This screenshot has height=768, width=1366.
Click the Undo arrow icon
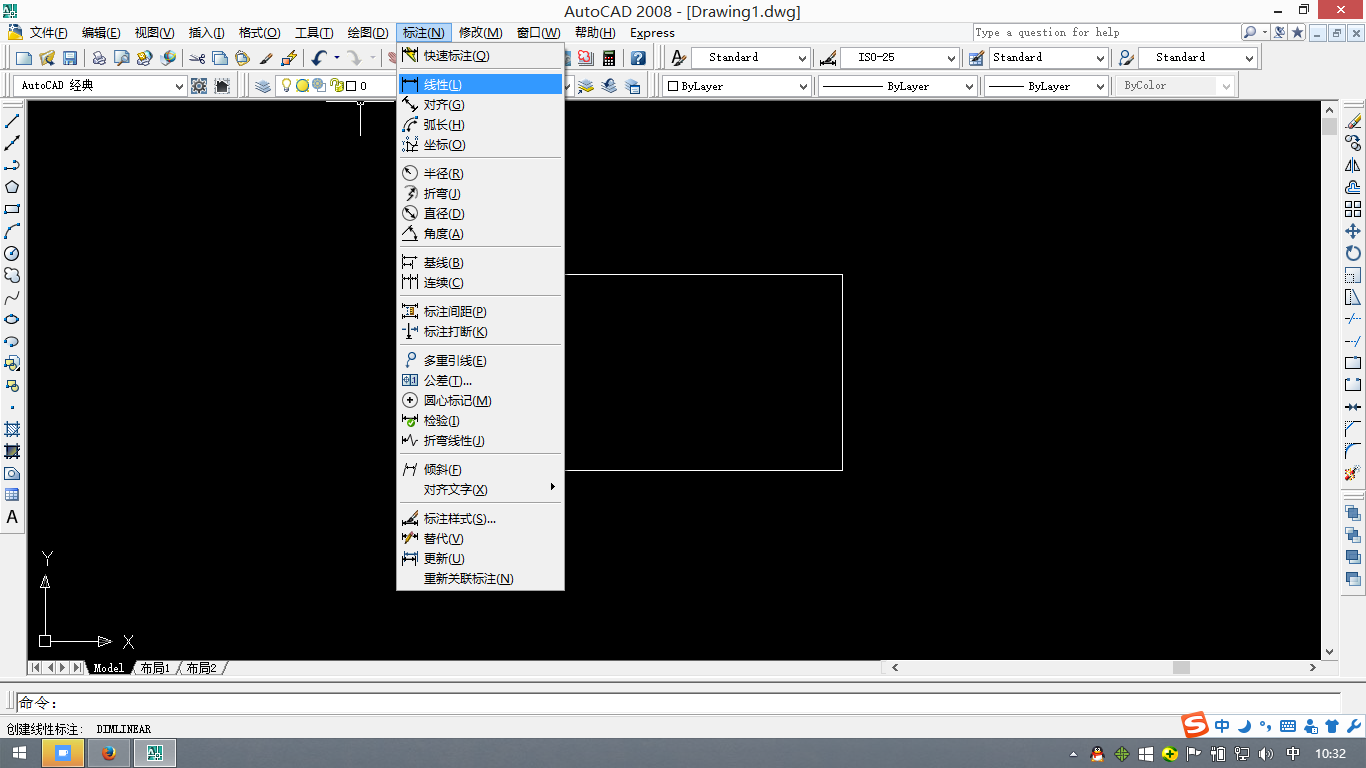pyautogui.click(x=319, y=58)
